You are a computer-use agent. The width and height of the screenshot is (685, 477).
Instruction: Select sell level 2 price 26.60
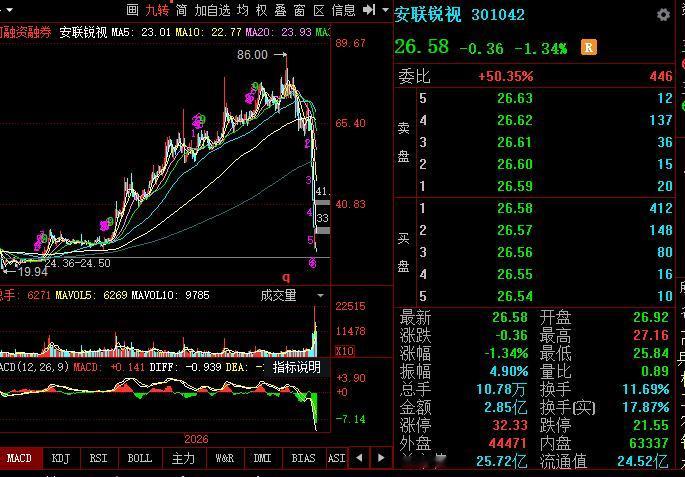(x=515, y=164)
